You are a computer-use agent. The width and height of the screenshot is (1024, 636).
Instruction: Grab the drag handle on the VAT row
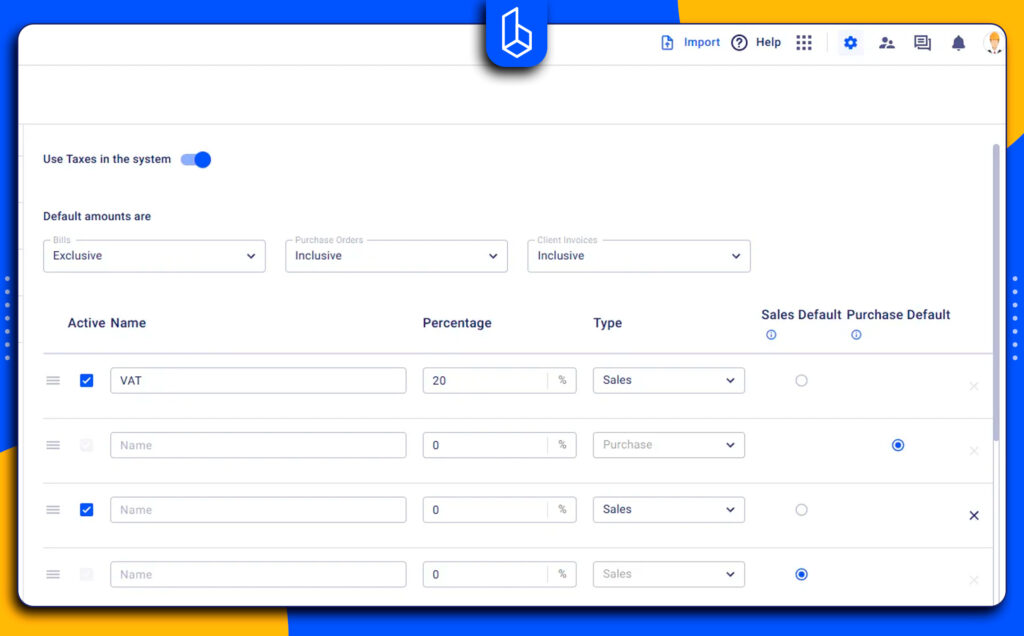coord(53,381)
